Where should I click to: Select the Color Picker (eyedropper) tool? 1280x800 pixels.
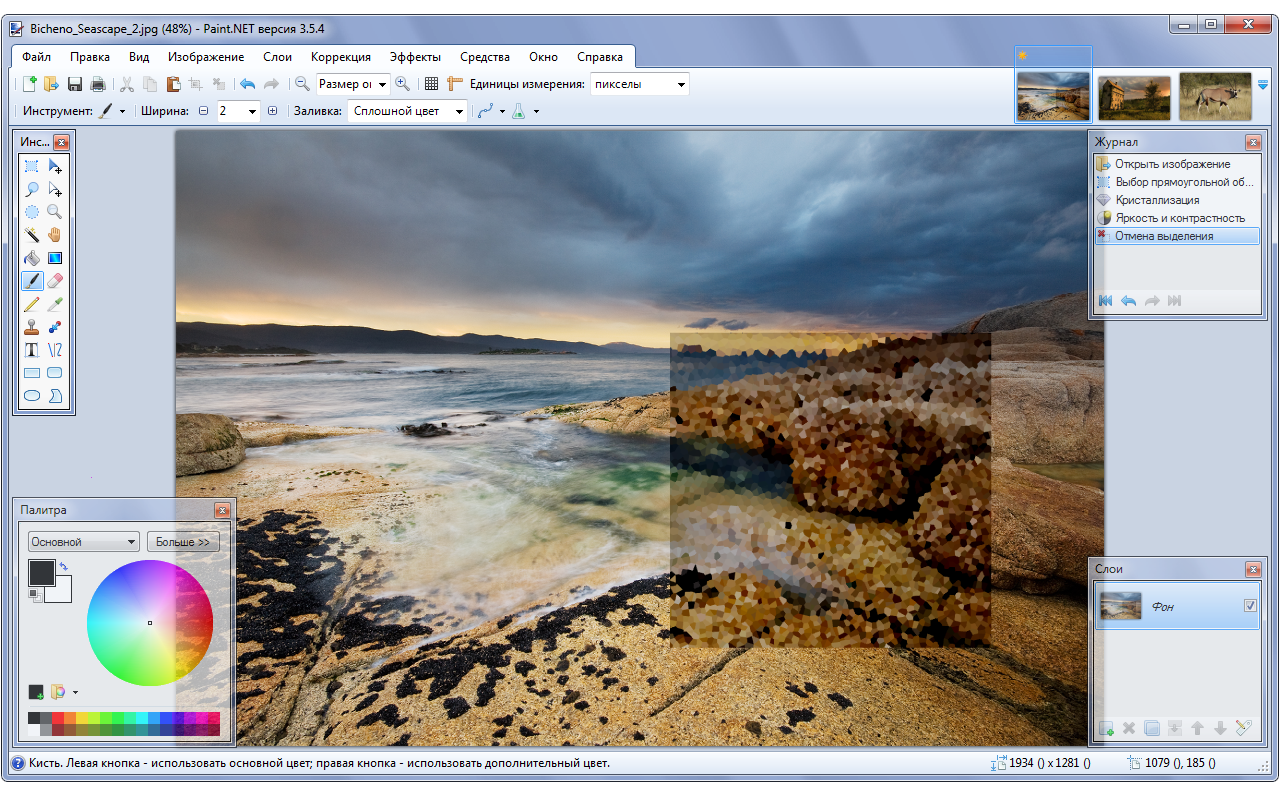coord(55,304)
